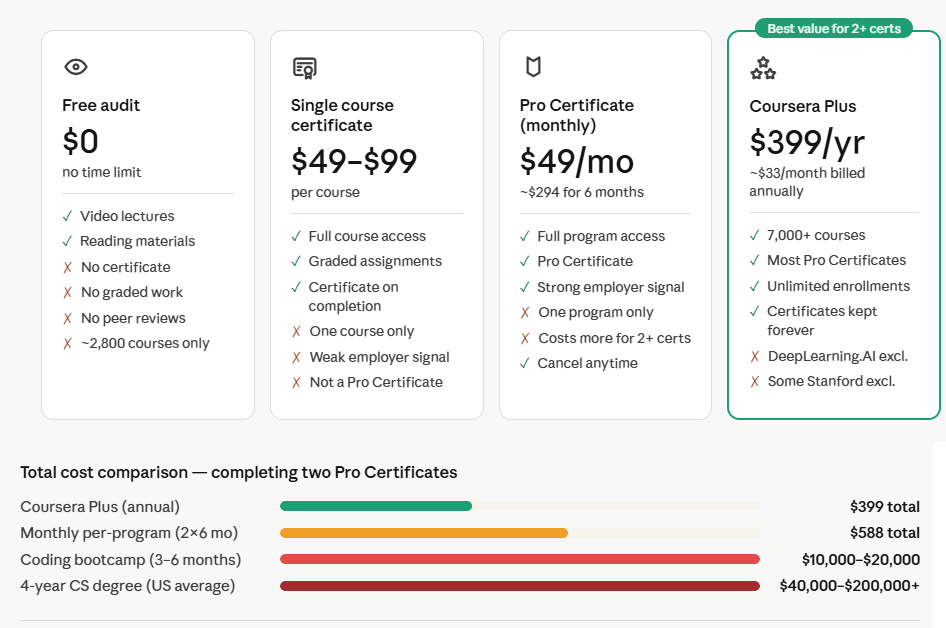Select the 'Pro Certificate (monthly)' heading

click(x=577, y=115)
